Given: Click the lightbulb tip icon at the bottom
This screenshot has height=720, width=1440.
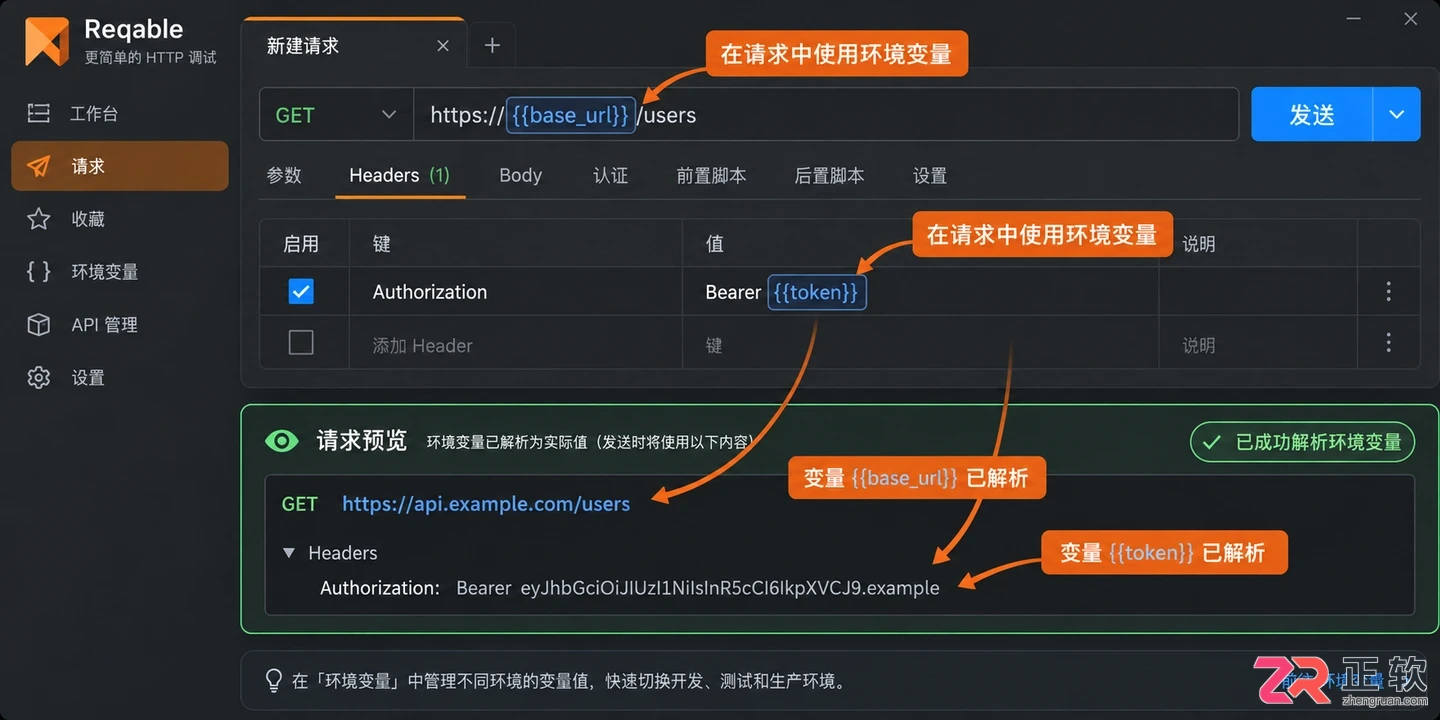Looking at the screenshot, I should pyautogui.click(x=273, y=681).
